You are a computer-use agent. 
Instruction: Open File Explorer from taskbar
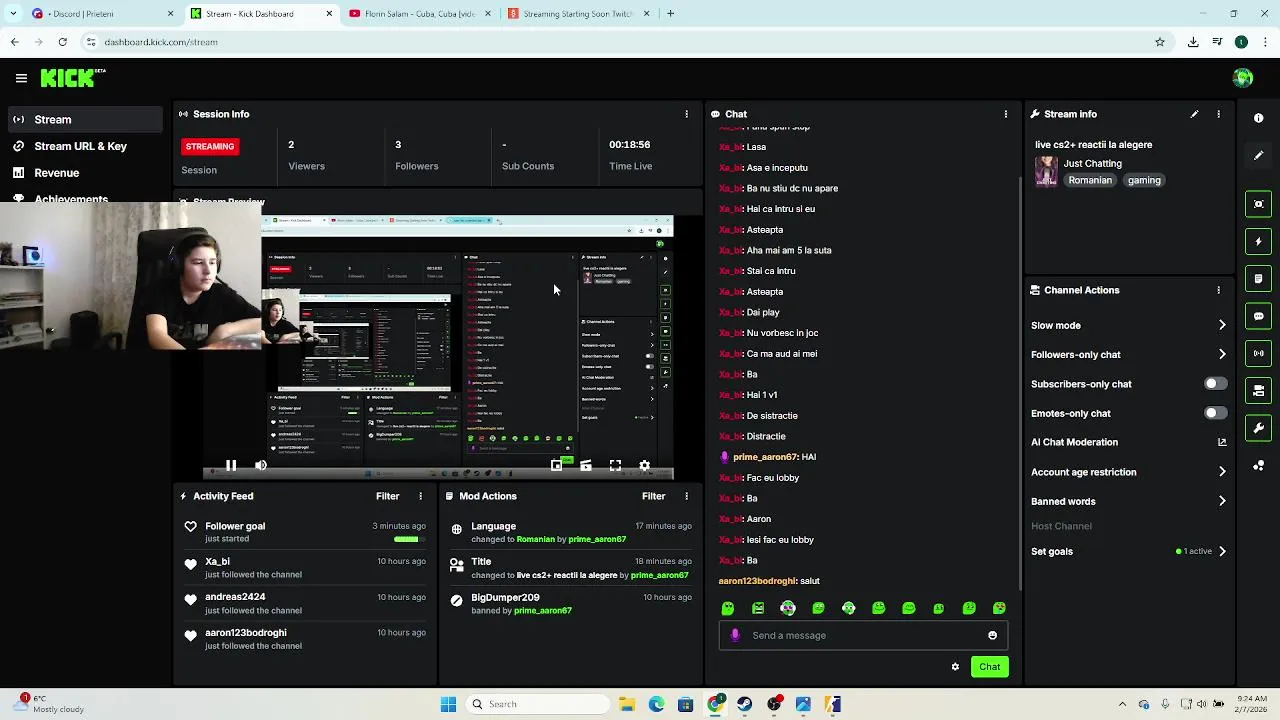[626, 704]
